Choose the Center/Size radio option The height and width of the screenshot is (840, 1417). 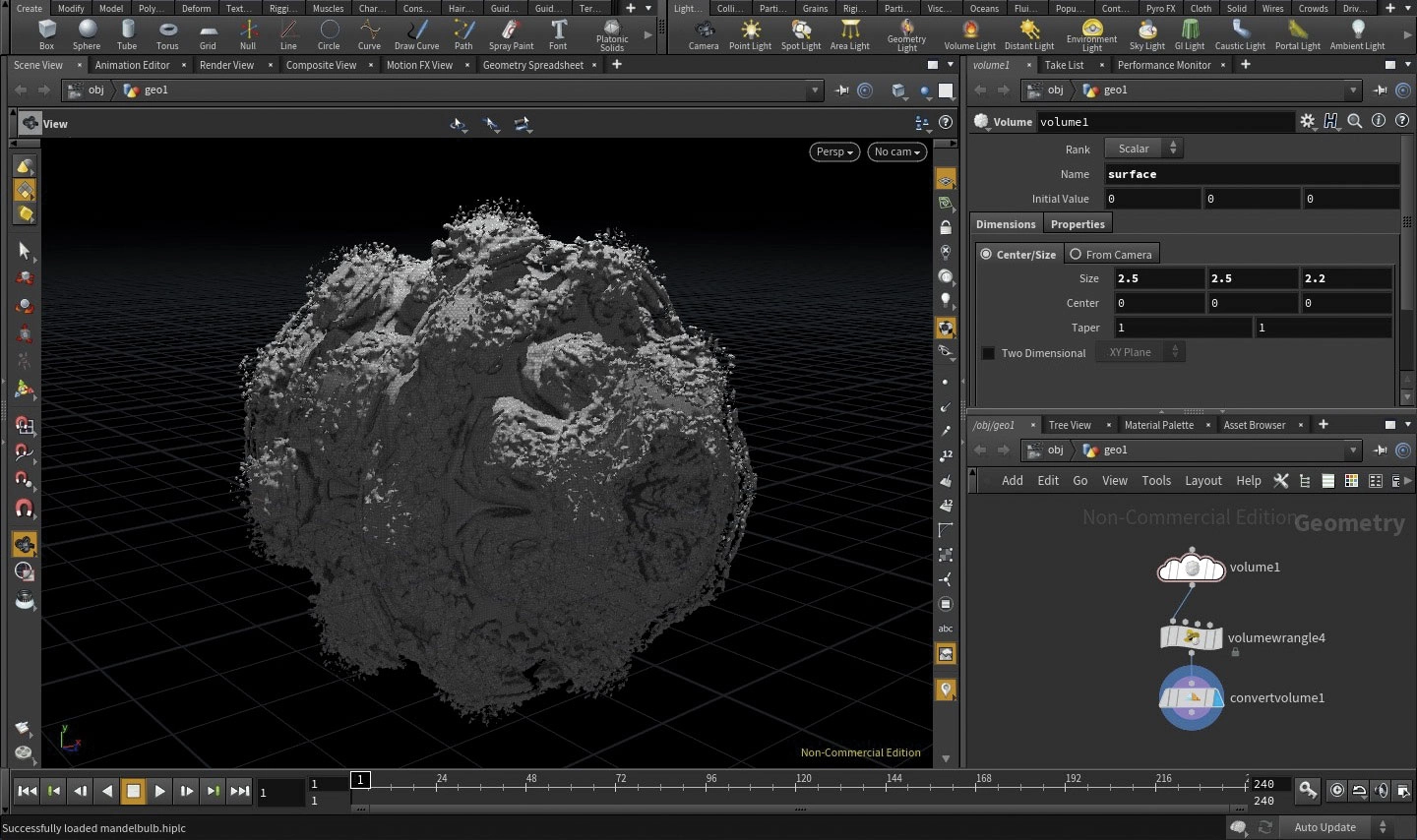(x=986, y=254)
